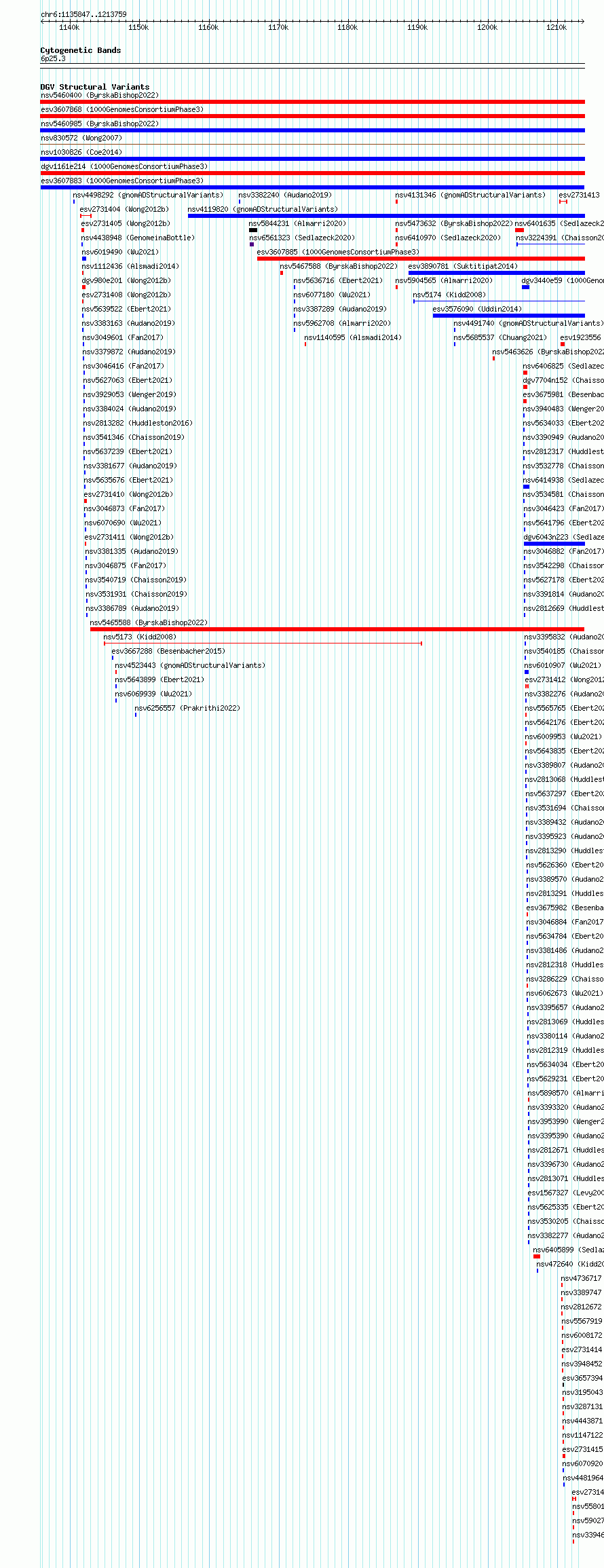Open esv3607883 variant entry
Viewport: 604px width, 1568px height.
pos(122,181)
